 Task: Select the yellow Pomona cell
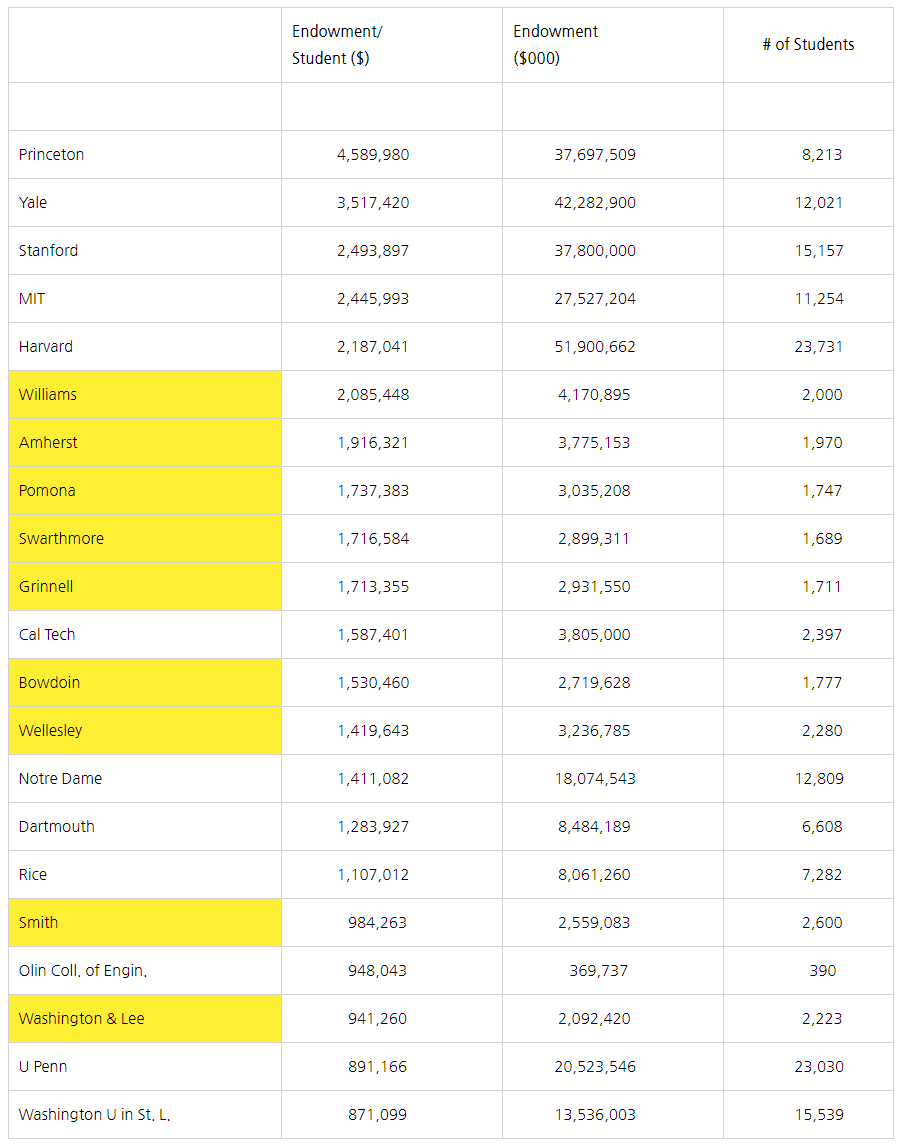pos(47,491)
